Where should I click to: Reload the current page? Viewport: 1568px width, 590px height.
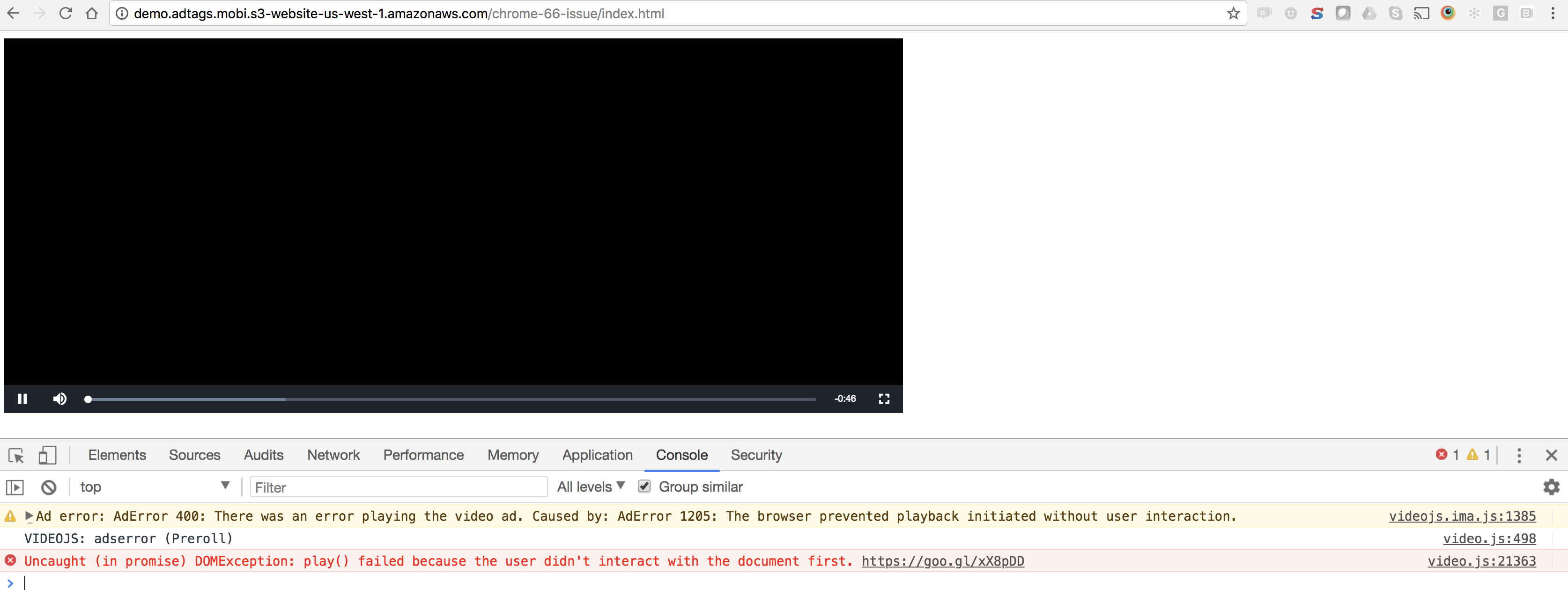pos(65,13)
